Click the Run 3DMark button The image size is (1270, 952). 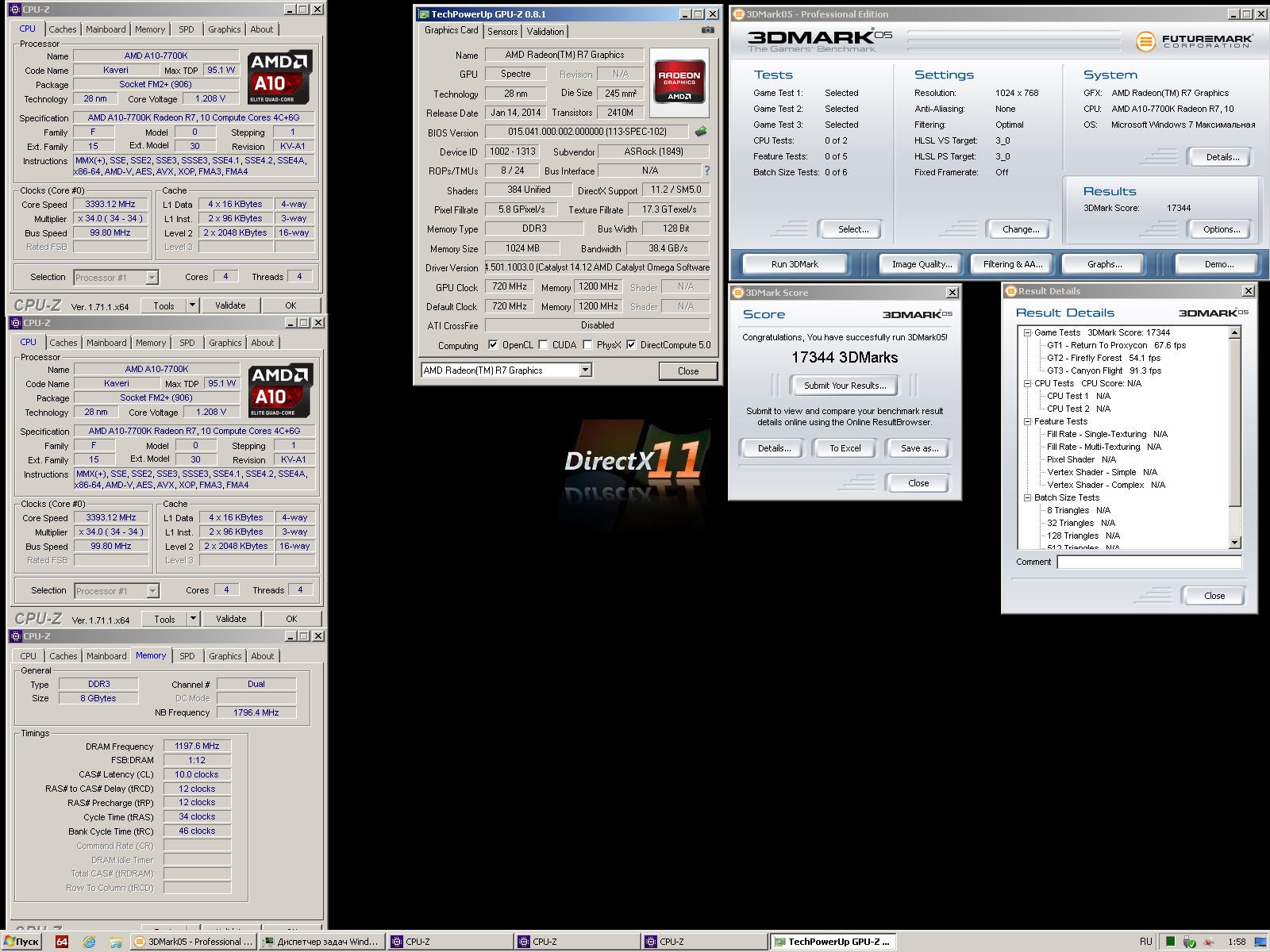[x=795, y=264]
